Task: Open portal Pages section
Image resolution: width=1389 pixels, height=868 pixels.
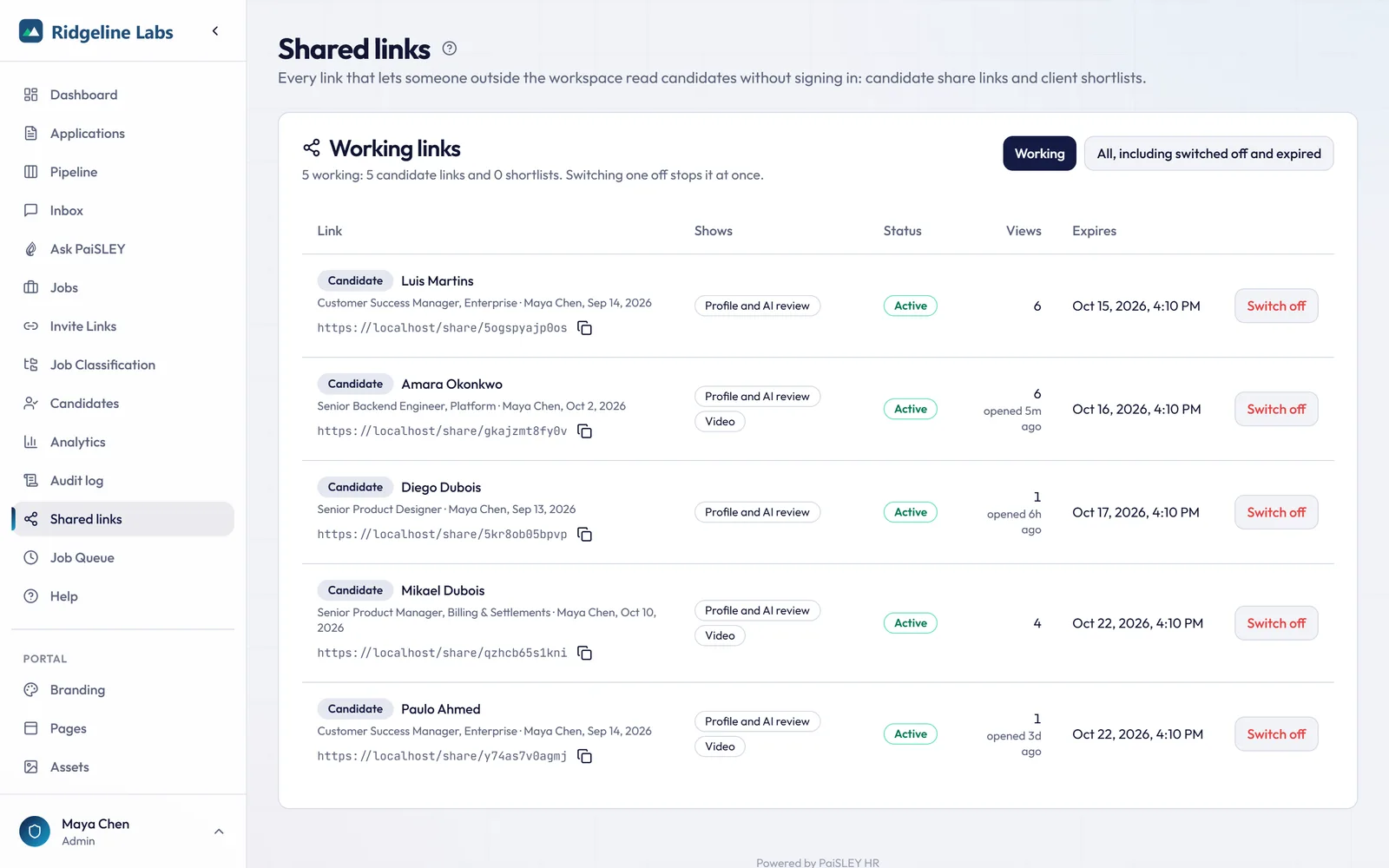Action: click(x=123, y=728)
